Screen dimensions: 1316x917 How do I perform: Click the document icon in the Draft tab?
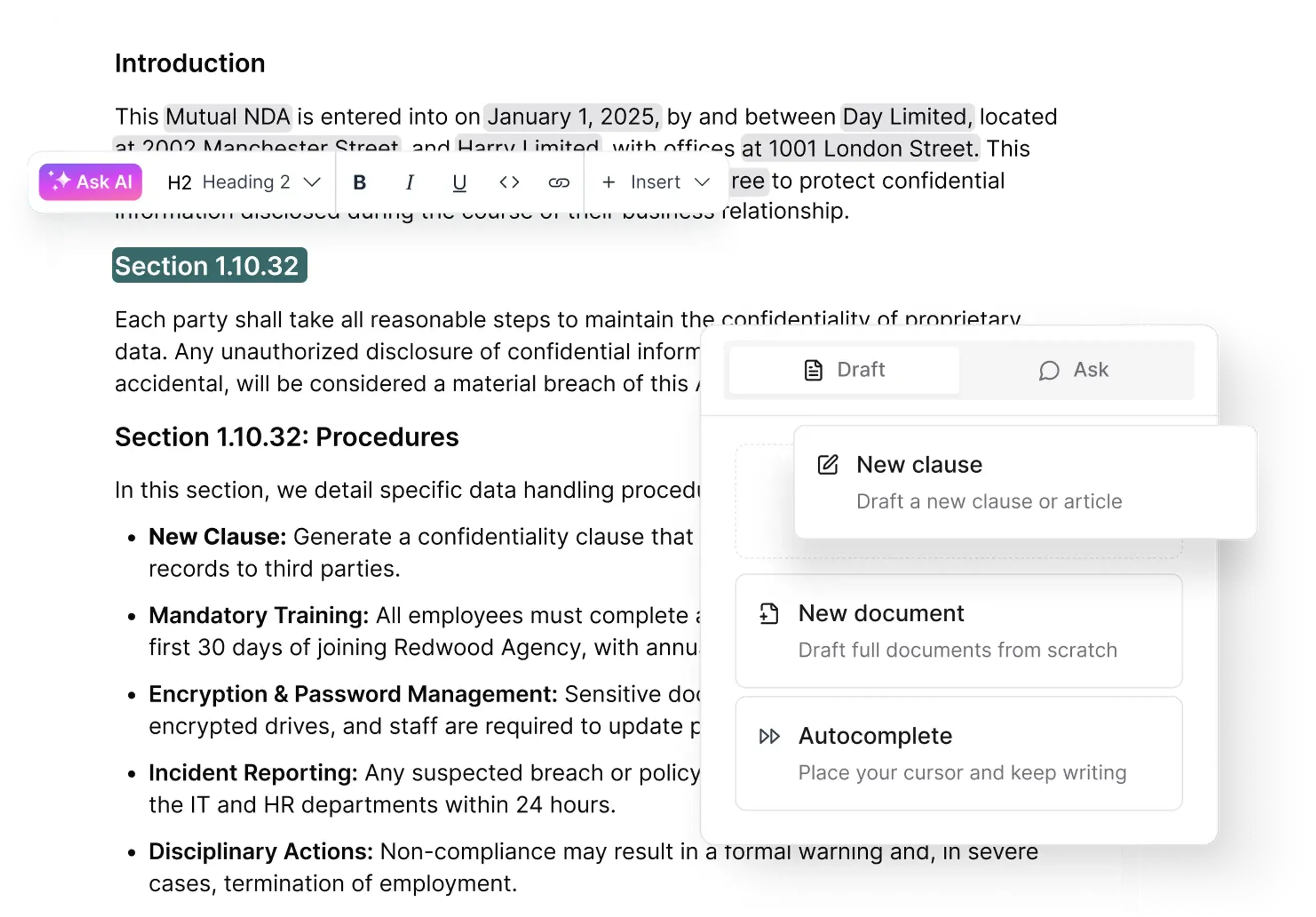pyautogui.click(x=813, y=370)
